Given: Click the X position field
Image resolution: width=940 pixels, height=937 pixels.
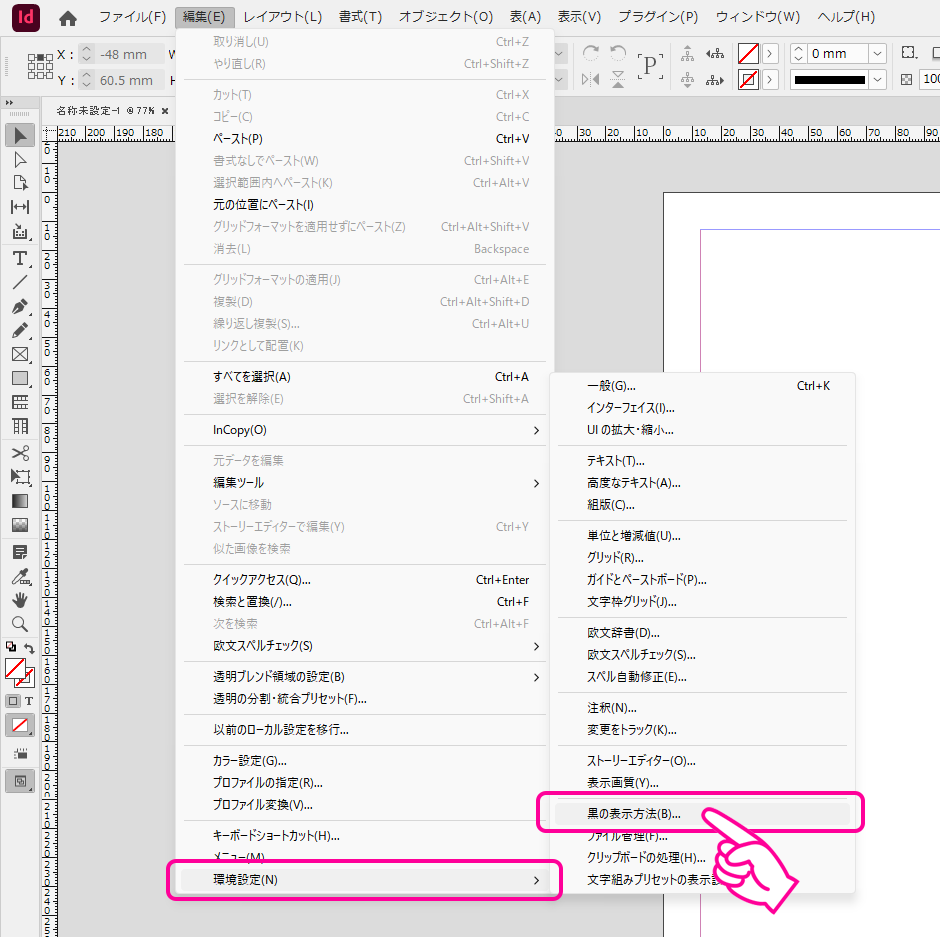Looking at the screenshot, I should [x=129, y=54].
